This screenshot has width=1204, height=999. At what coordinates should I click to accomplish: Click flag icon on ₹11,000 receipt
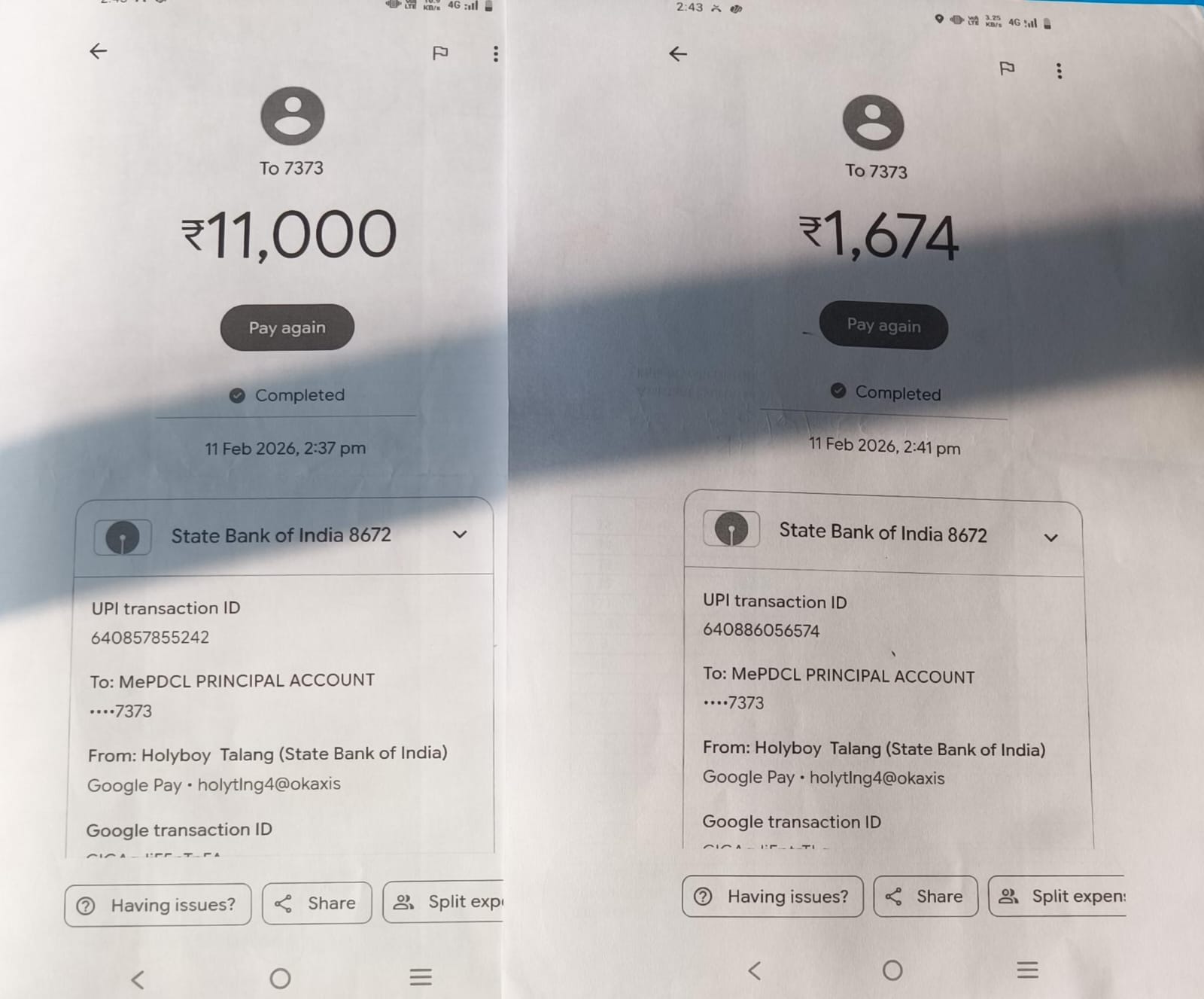coord(440,53)
